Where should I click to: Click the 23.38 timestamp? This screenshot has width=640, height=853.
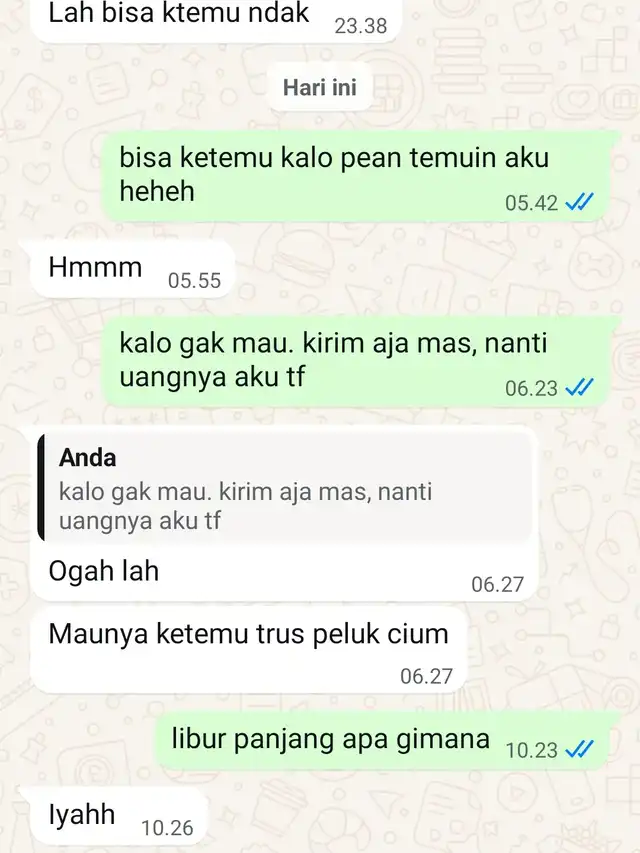pyautogui.click(x=360, y=26)
